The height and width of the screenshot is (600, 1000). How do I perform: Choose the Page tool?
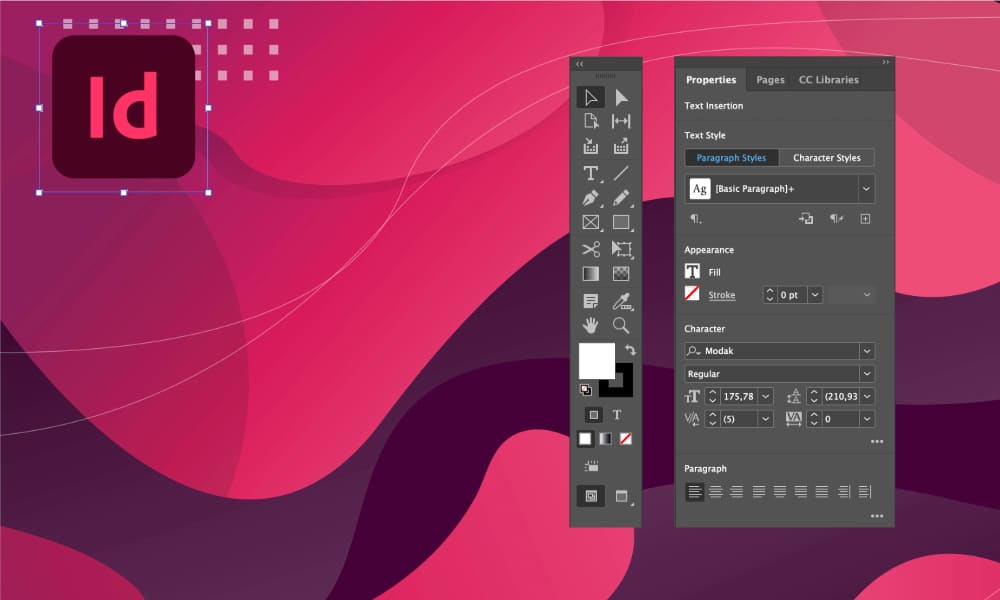pos(591,121)
